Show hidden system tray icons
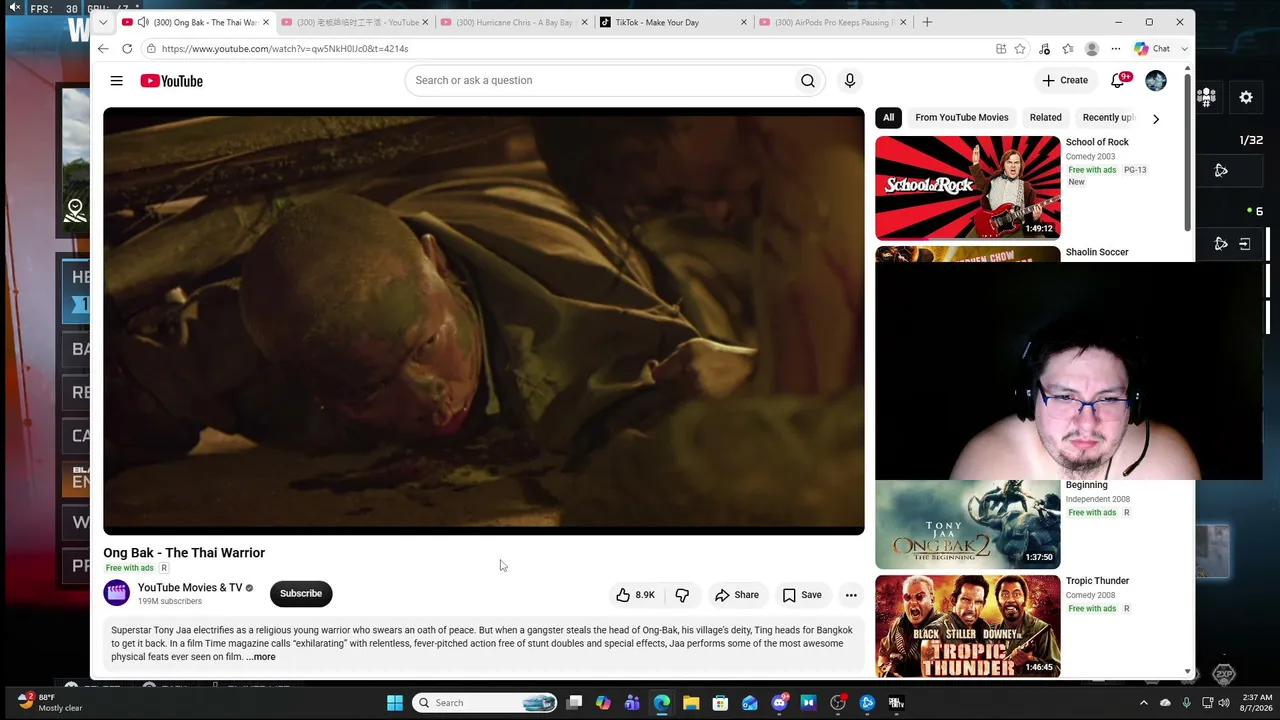The height and width of the screenshot is (720, 1280). click(1144, 703)
